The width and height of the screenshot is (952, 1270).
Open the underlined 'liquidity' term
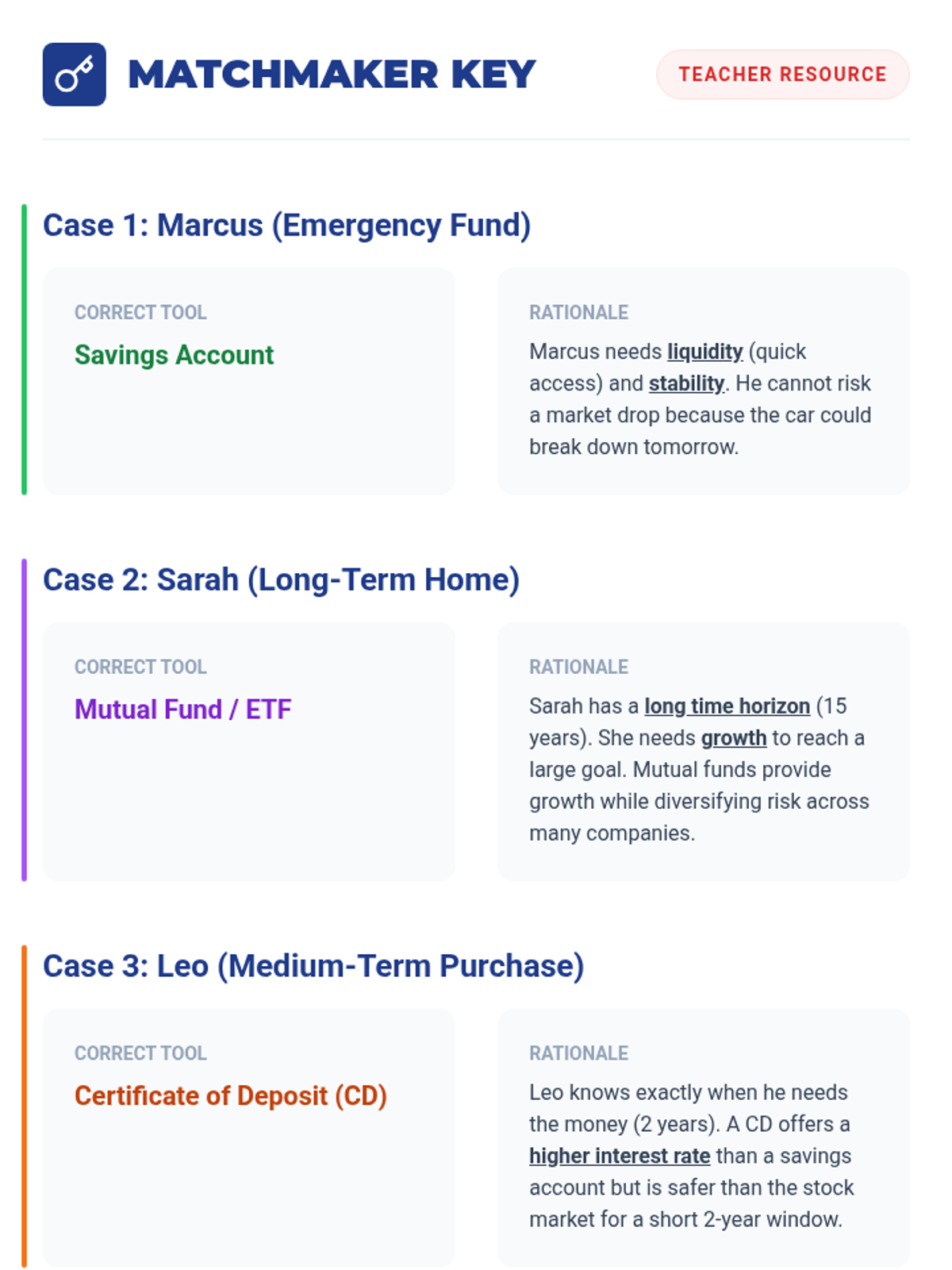tap(704, 352)
